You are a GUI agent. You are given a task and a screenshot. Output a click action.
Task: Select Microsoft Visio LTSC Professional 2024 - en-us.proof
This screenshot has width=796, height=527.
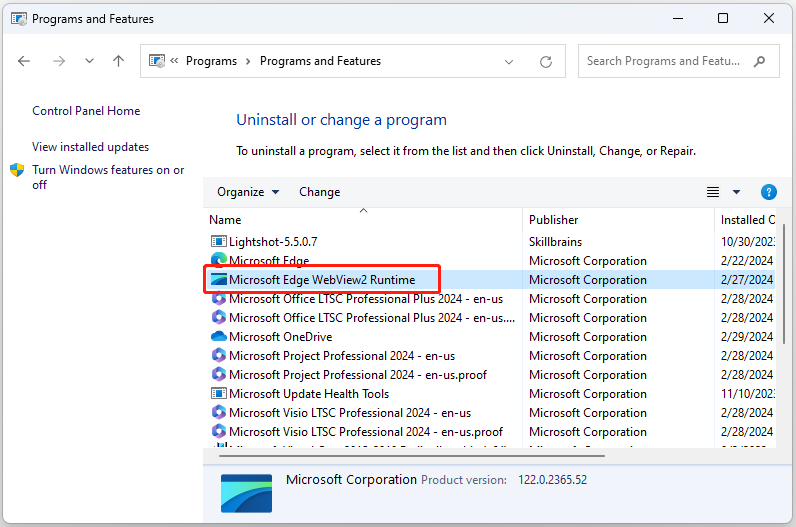366,432
